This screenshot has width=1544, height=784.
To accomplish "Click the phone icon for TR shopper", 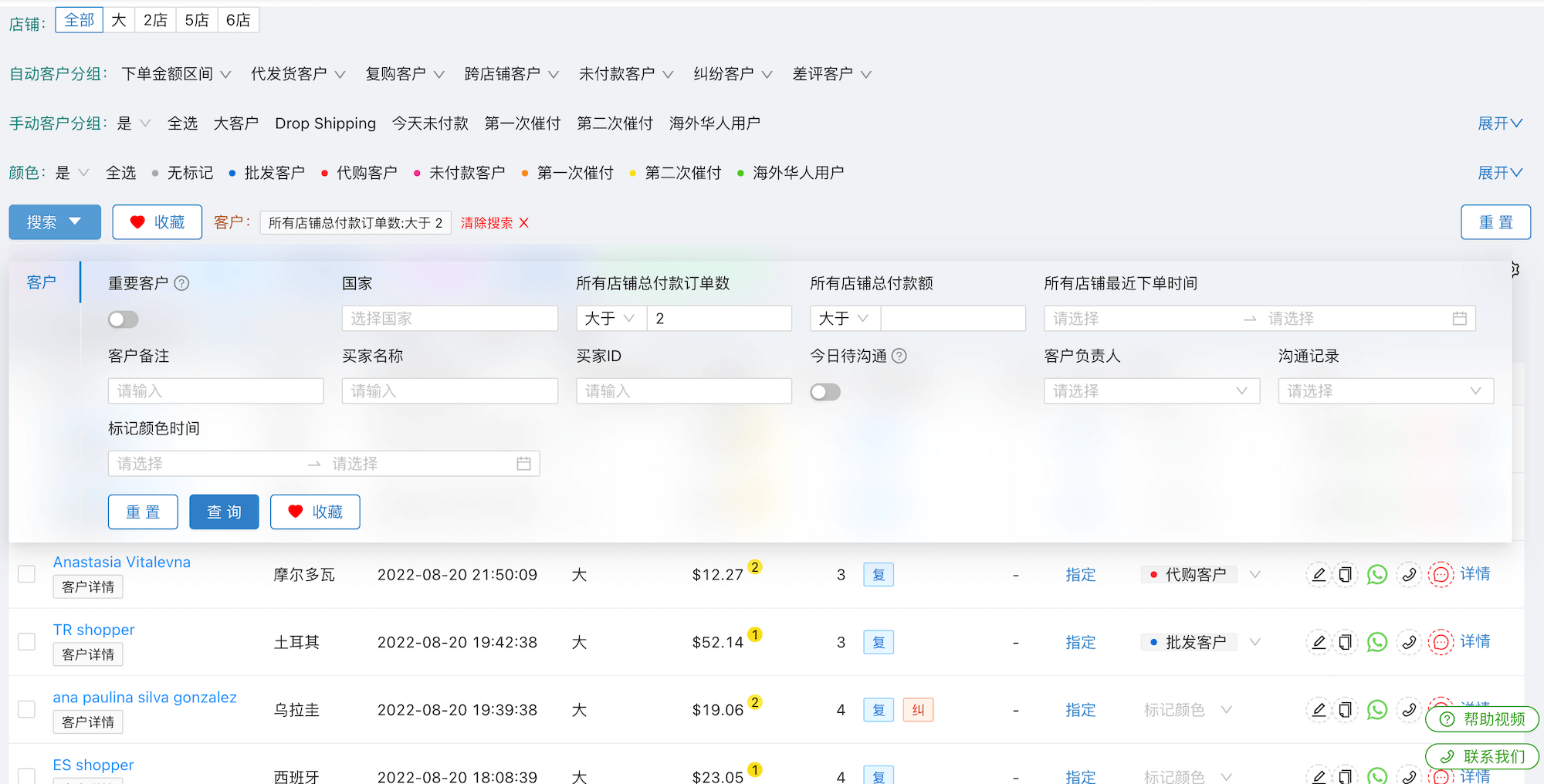I will coord(1409,642).
